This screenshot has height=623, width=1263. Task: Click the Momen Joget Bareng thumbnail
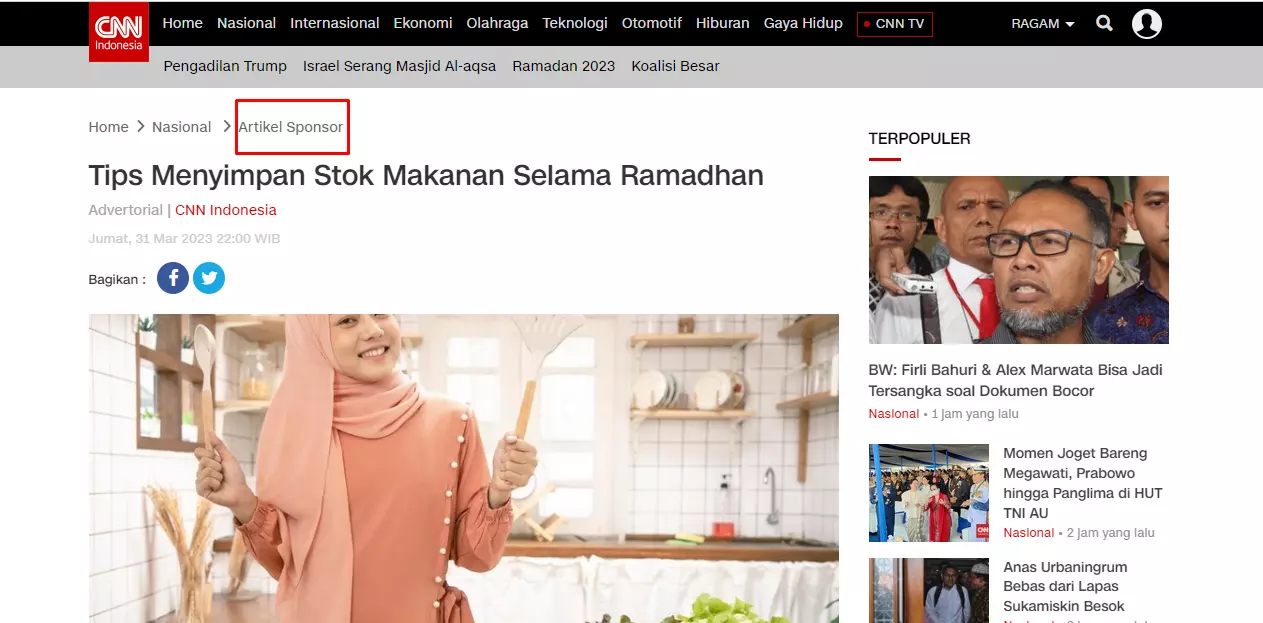(x=928, y=492)
